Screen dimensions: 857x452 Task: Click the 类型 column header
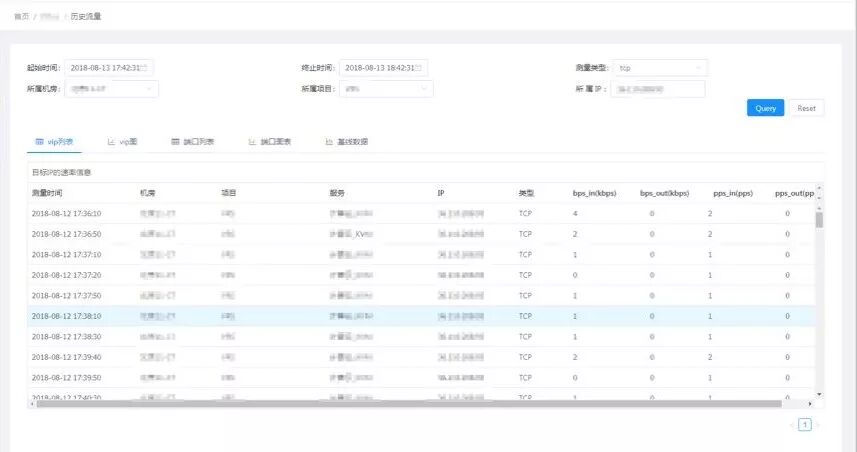[x=526, y=193]
